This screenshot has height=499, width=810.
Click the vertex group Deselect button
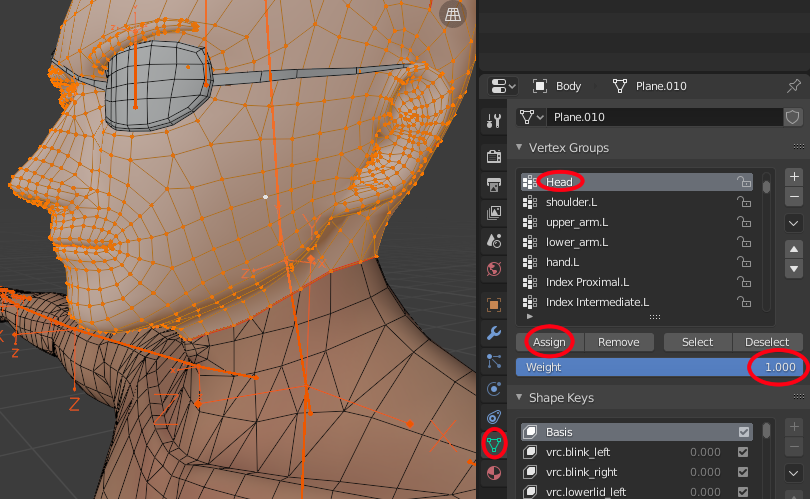pos(767,342)
